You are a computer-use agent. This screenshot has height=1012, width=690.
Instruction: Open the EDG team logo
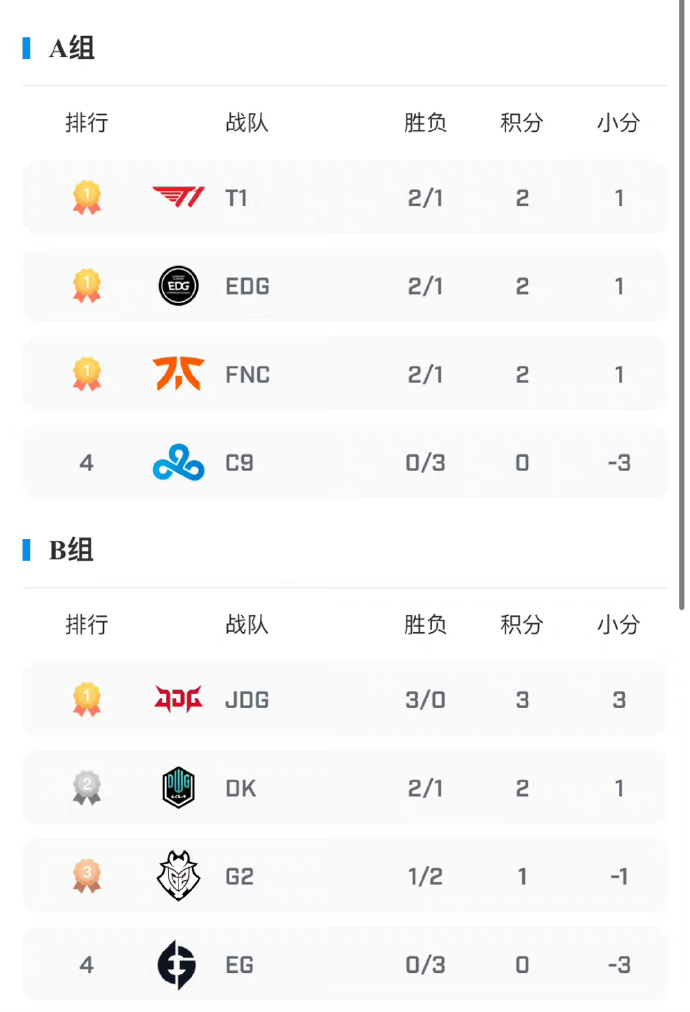coord(178,285)
